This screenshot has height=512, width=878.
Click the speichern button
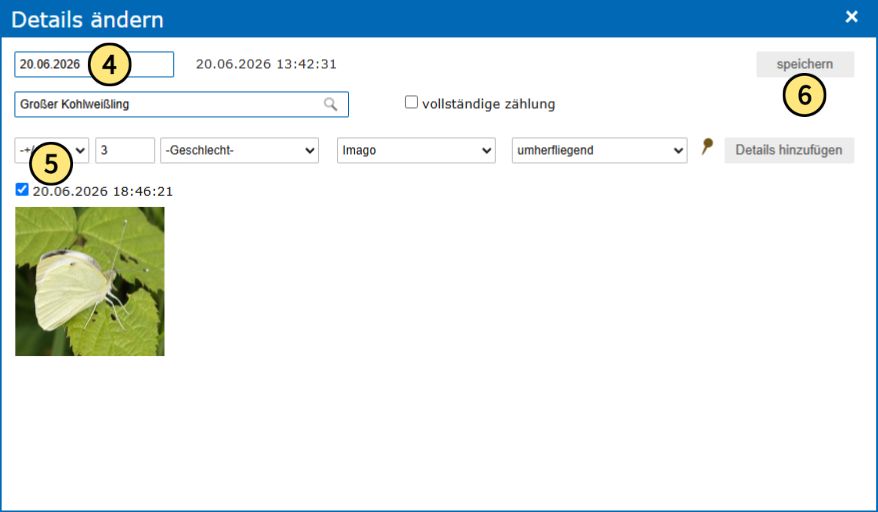805,64
